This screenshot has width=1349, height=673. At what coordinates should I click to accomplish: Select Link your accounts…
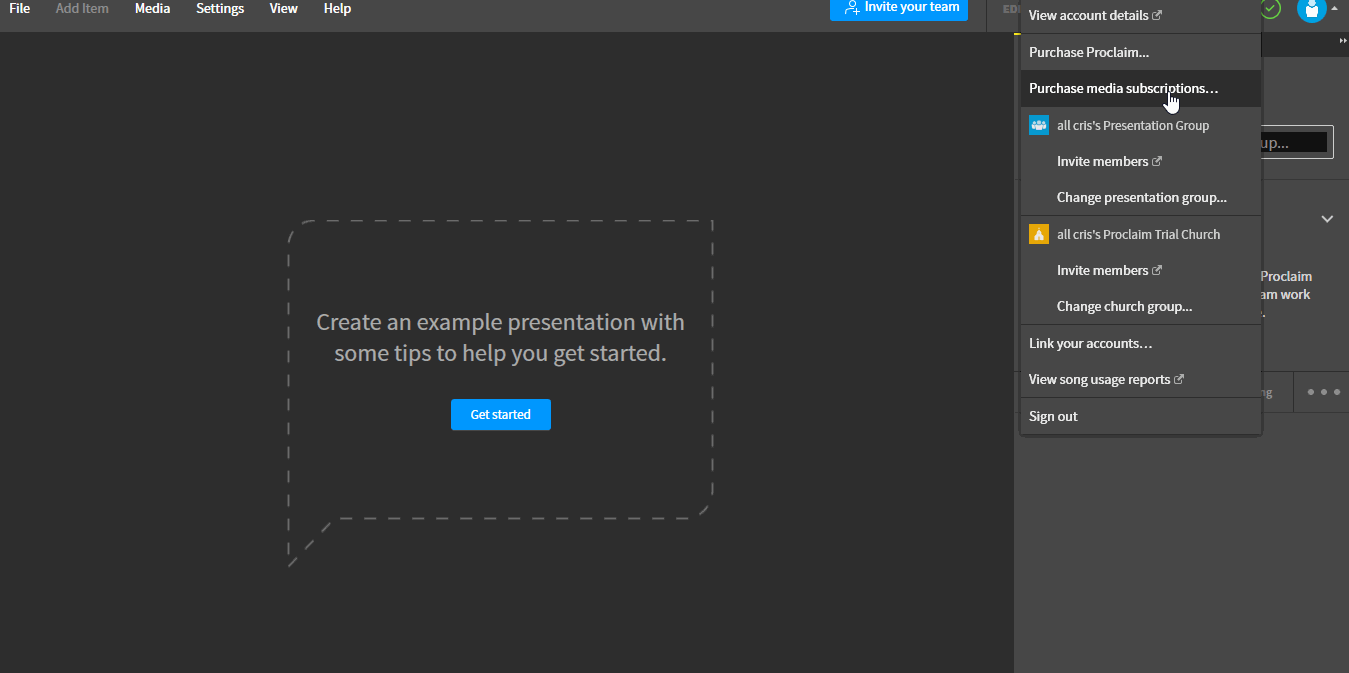pyautogui.click(x=1141, y=343)
